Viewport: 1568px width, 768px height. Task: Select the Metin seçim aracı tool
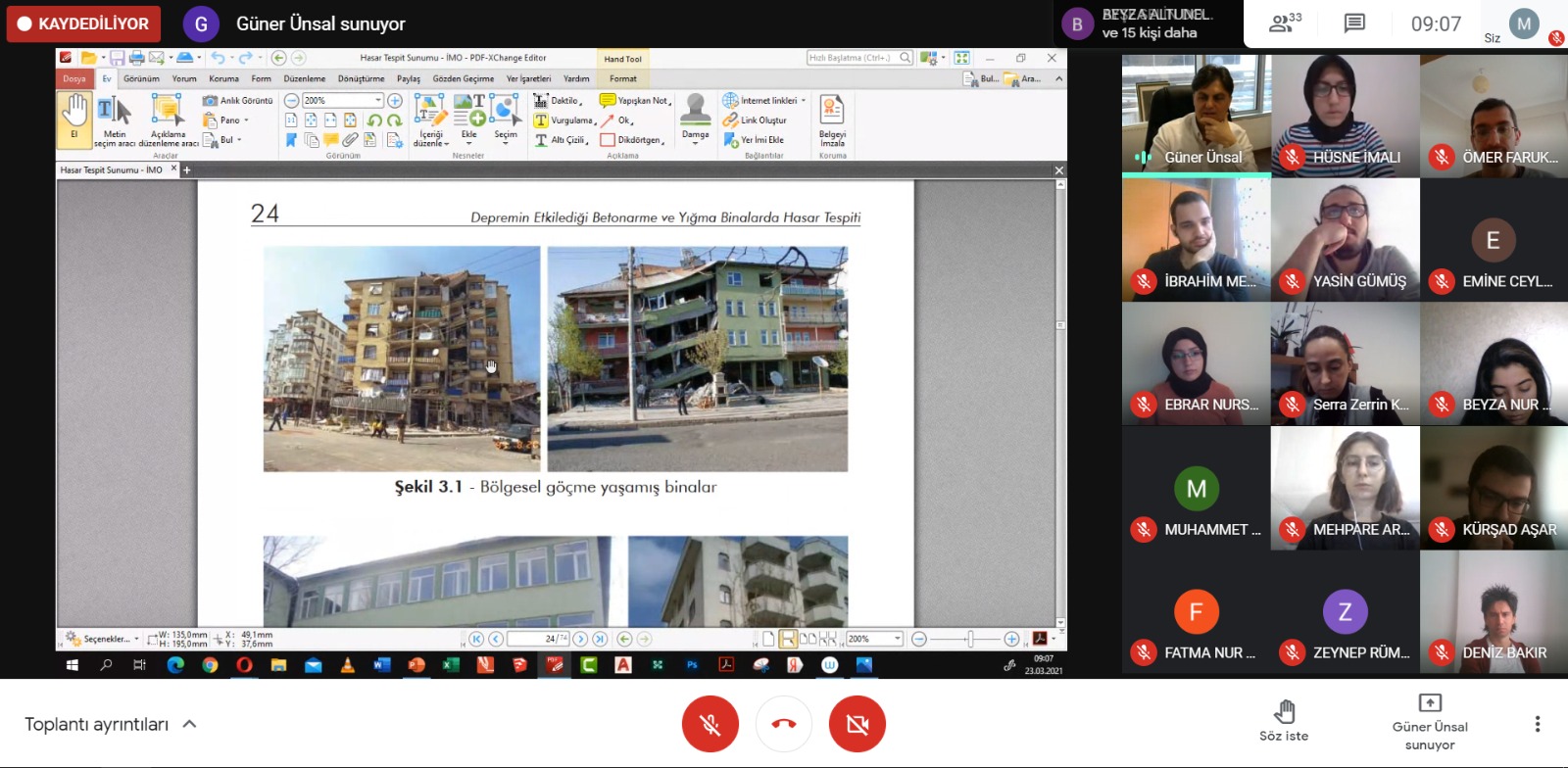click(115, 120)
